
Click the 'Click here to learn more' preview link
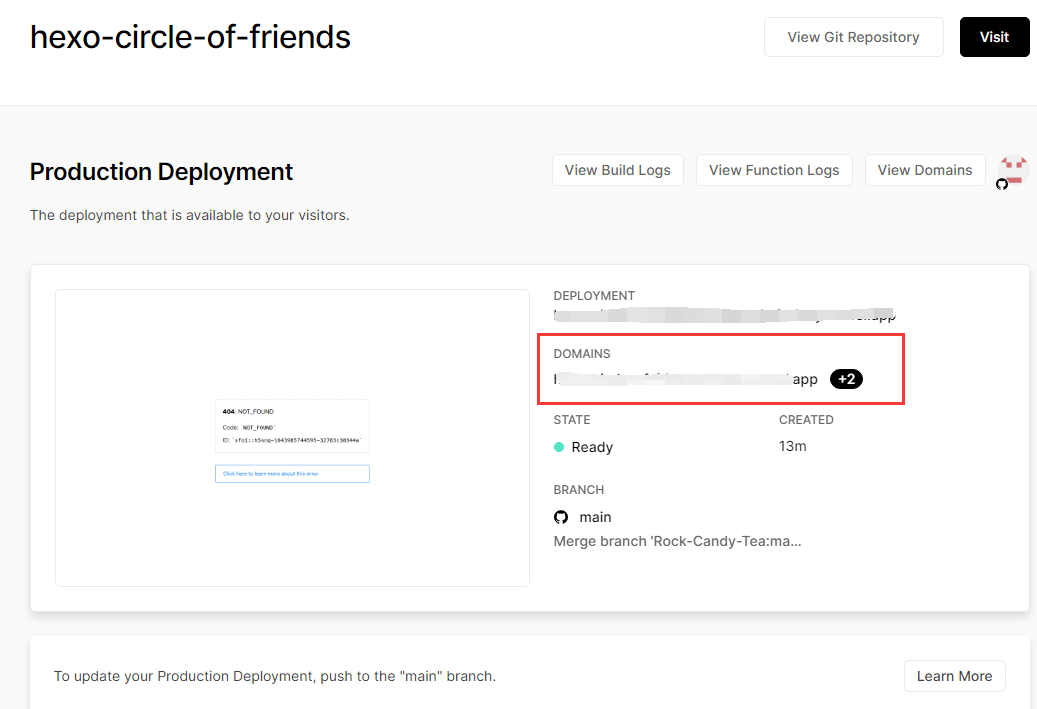[x=292, y=473]
